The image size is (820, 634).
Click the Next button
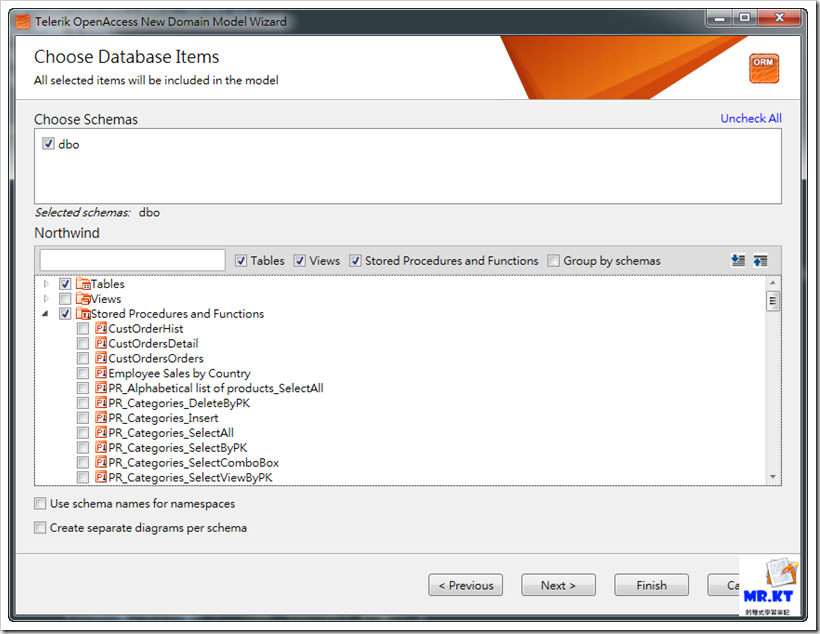click(558, 585)
